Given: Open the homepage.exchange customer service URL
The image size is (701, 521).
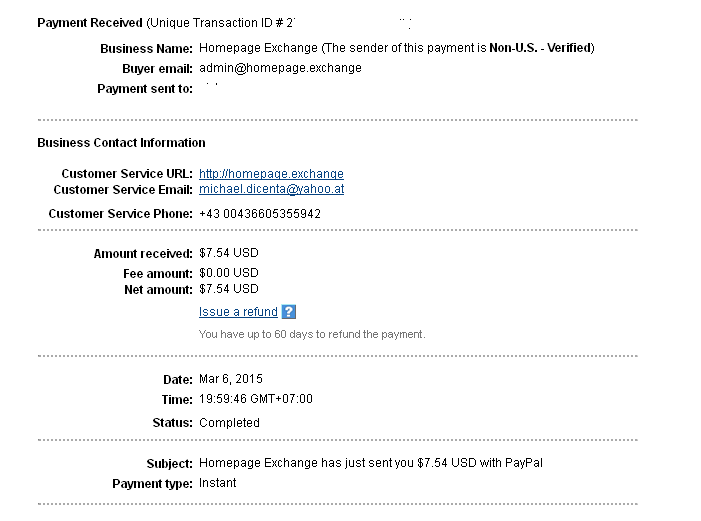Looking at the screenshot, I should tap(271, 173).
